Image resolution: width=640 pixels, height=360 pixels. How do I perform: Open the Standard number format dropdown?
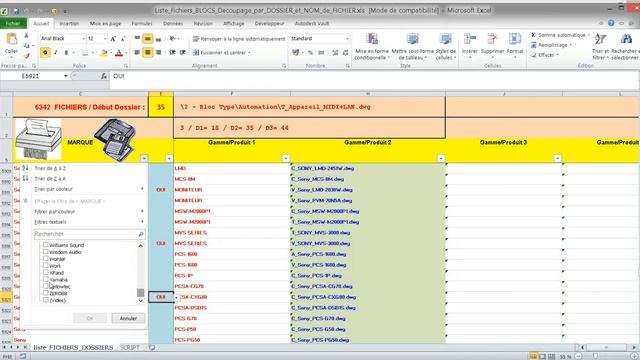pyautogui.click(x=347, y=38)
